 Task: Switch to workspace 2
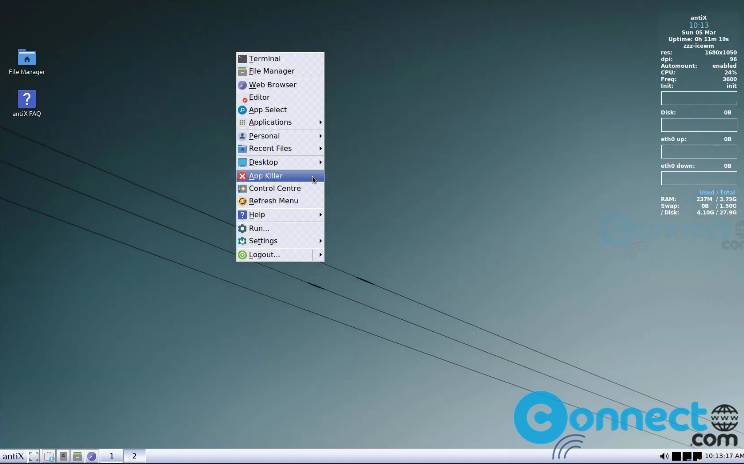[x=134, y=456]
